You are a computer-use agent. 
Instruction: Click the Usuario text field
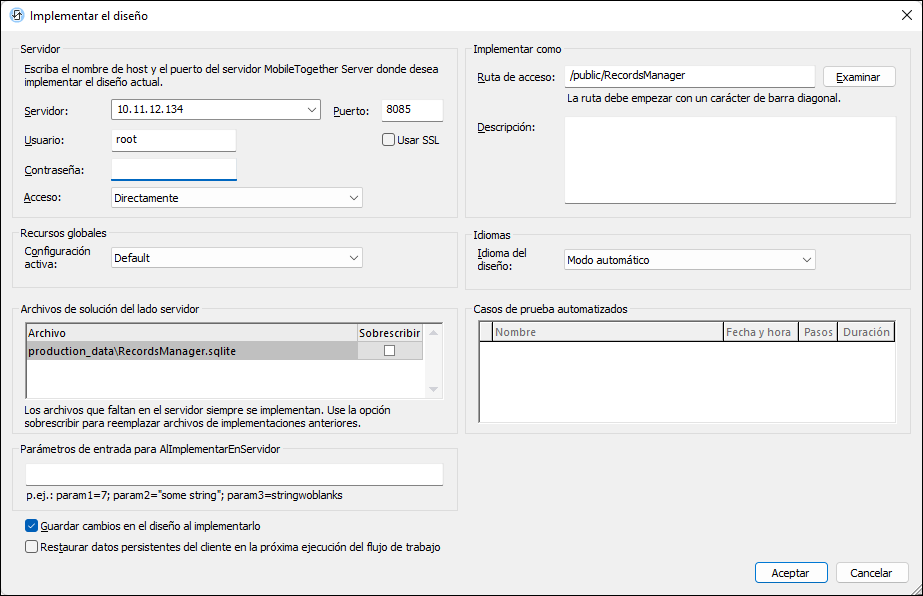click(174, 140)
